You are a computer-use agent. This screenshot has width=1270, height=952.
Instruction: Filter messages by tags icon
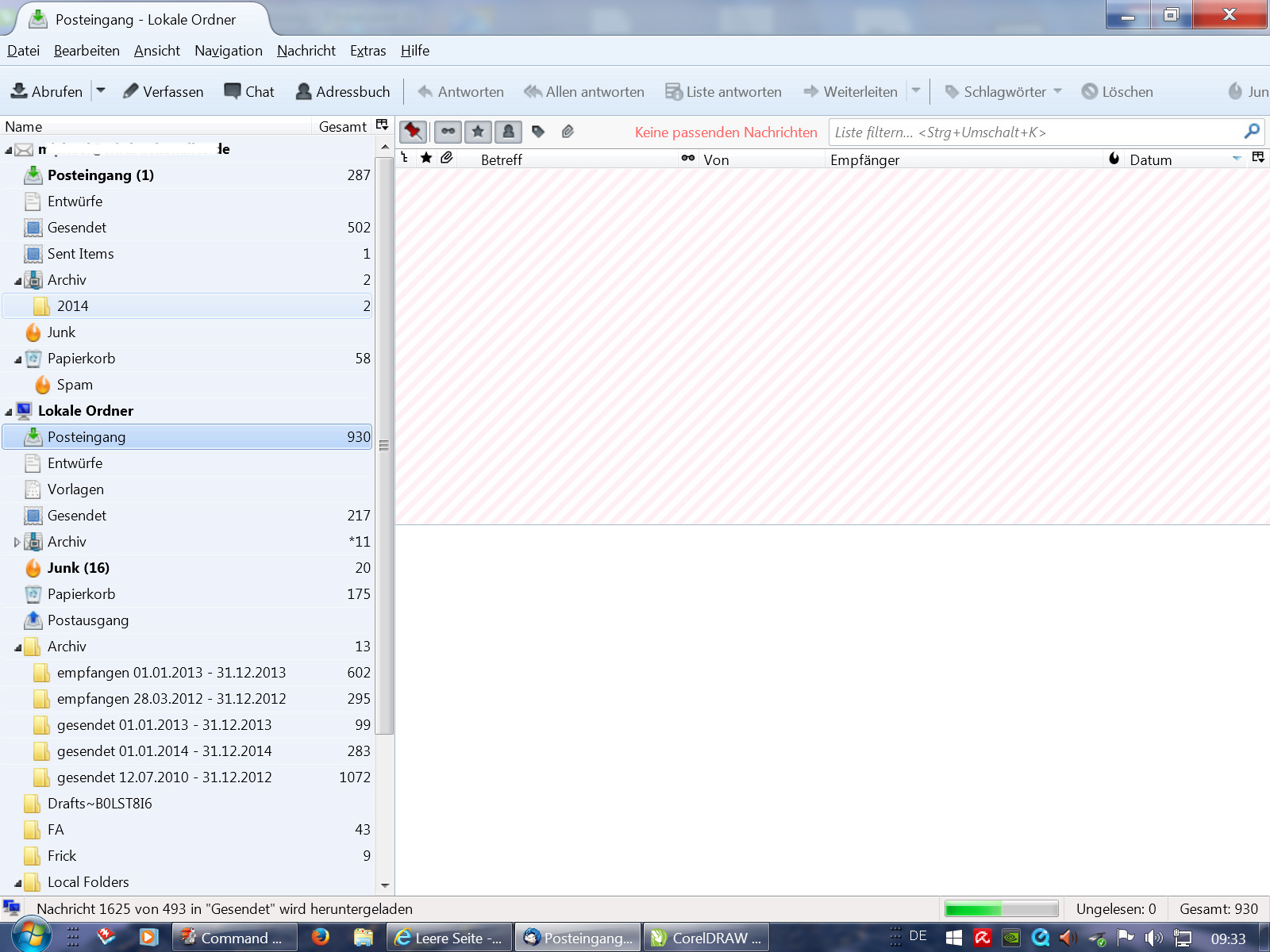click(x=538, y=132)
